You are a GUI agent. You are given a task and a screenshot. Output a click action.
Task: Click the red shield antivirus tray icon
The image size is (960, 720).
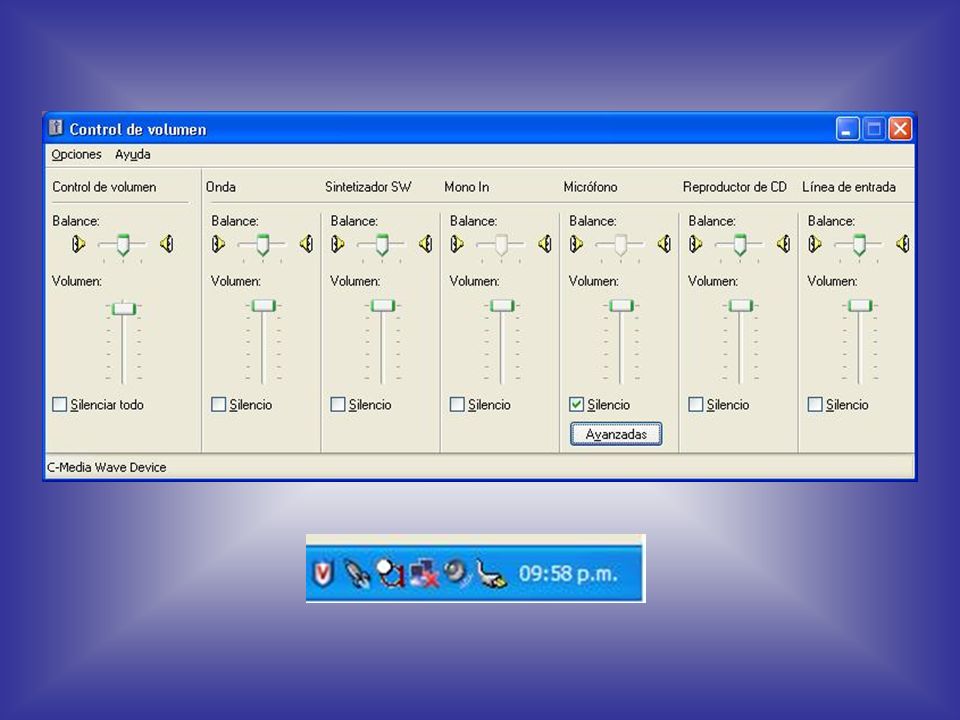pyautogui.click(x=323, y=574)
